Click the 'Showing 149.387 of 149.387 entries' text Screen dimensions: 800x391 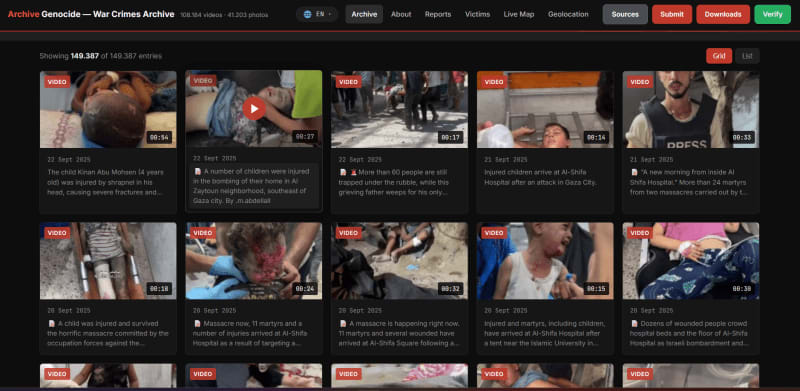click(101, 56)
